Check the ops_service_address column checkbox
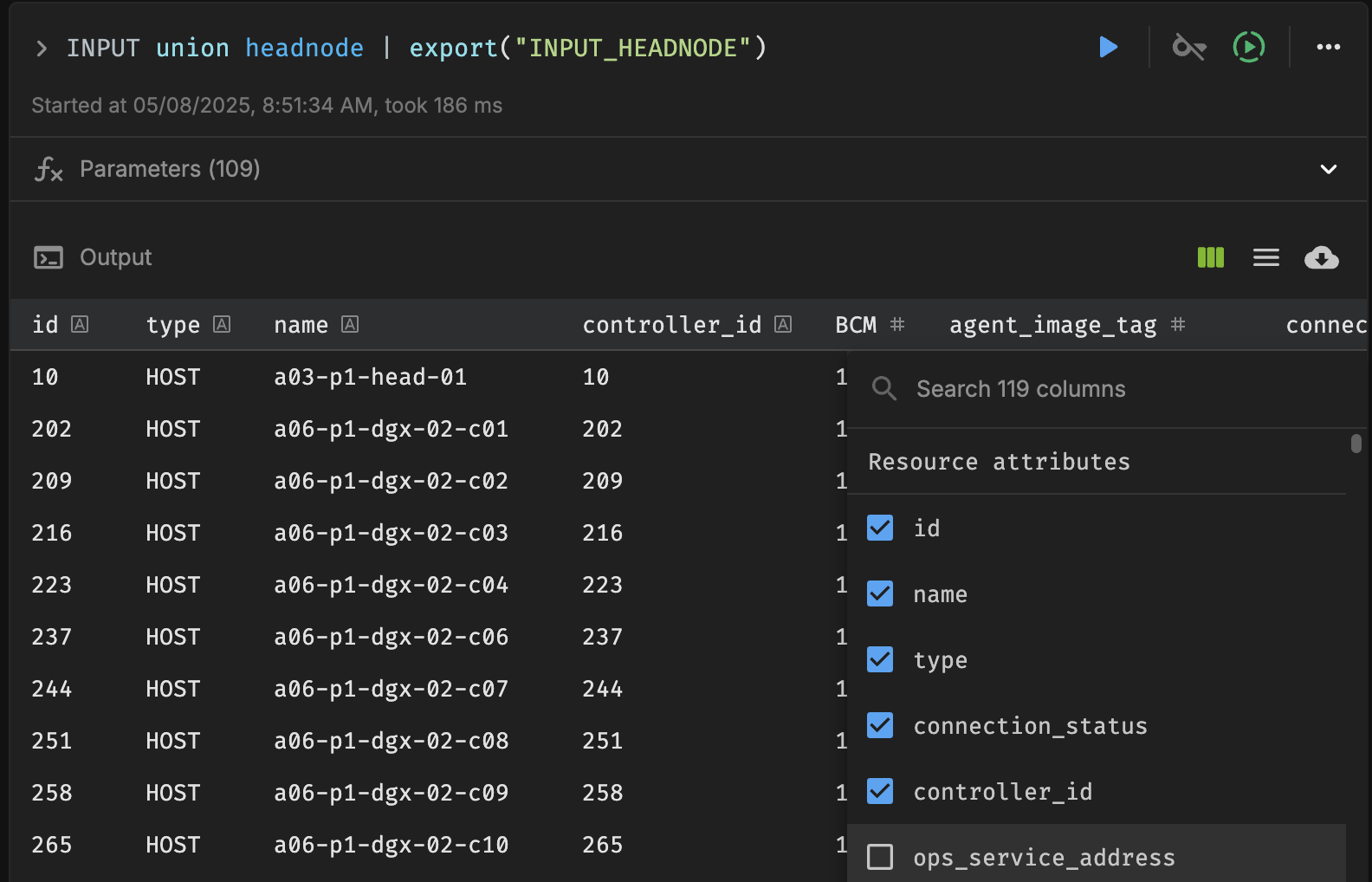 880,857
